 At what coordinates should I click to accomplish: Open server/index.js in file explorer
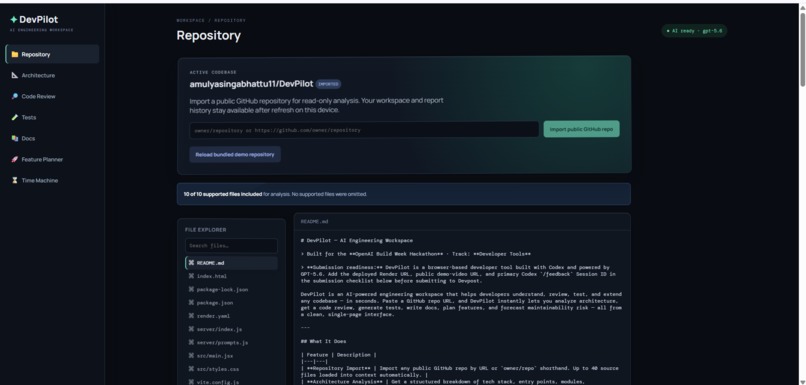coord(231,329)
